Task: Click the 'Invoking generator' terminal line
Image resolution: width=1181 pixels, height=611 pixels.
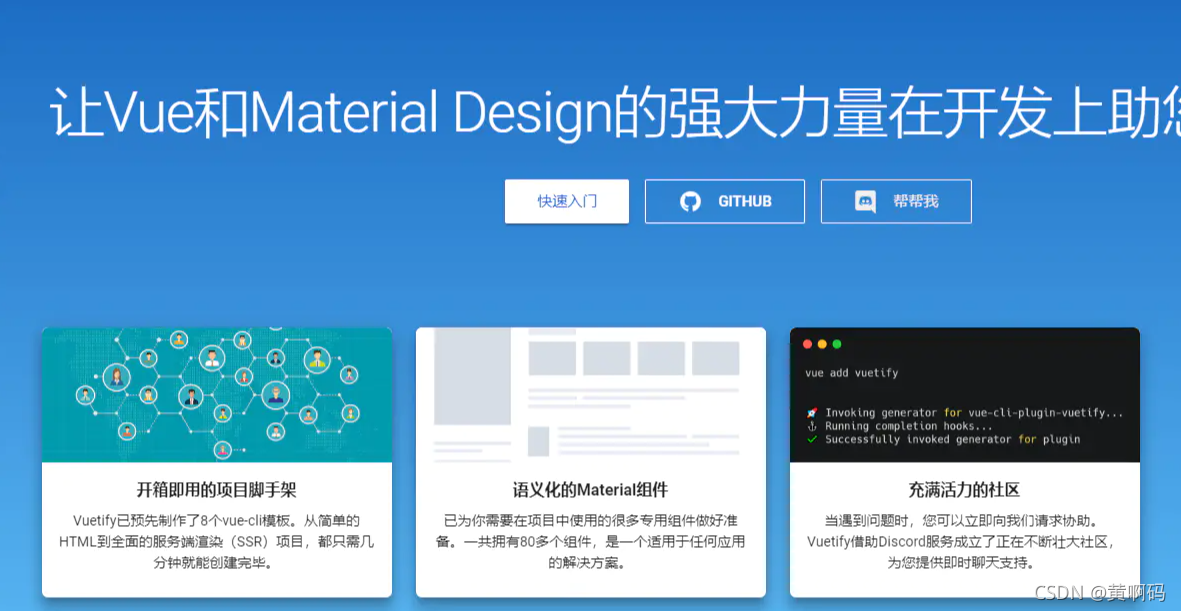Action: click(964, 413)
